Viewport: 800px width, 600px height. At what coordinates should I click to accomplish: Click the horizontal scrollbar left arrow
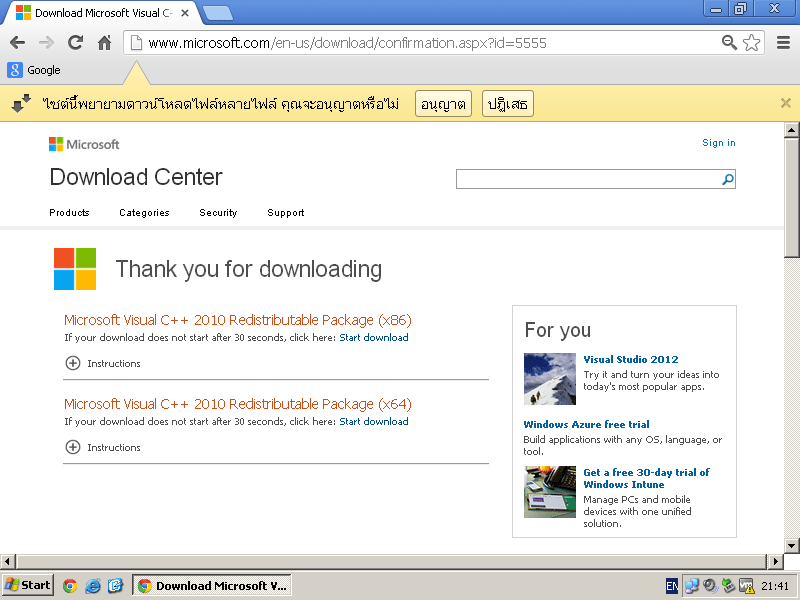coord(7,561)
